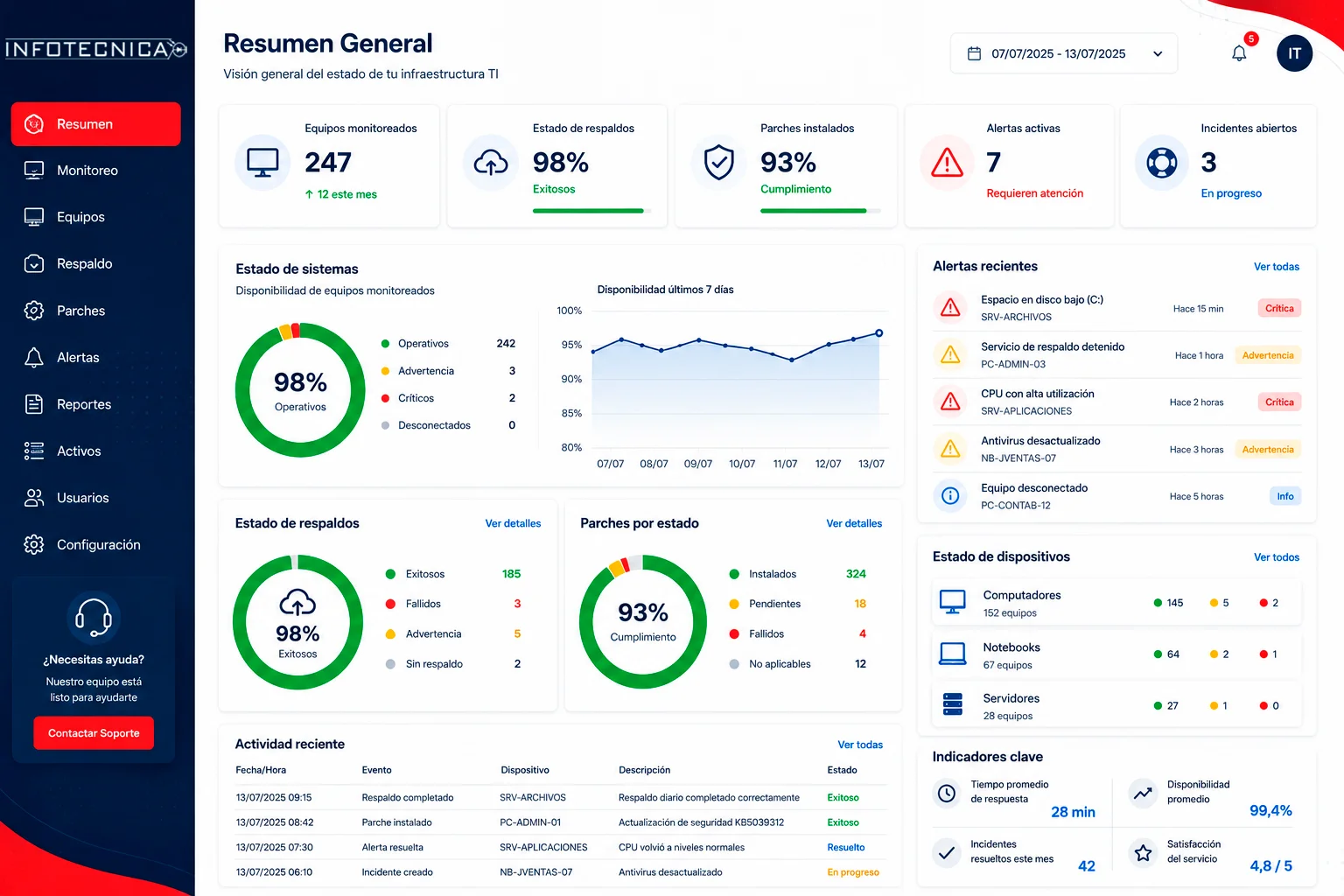Open Ver detalles in Parches por estado

[854, 523]
